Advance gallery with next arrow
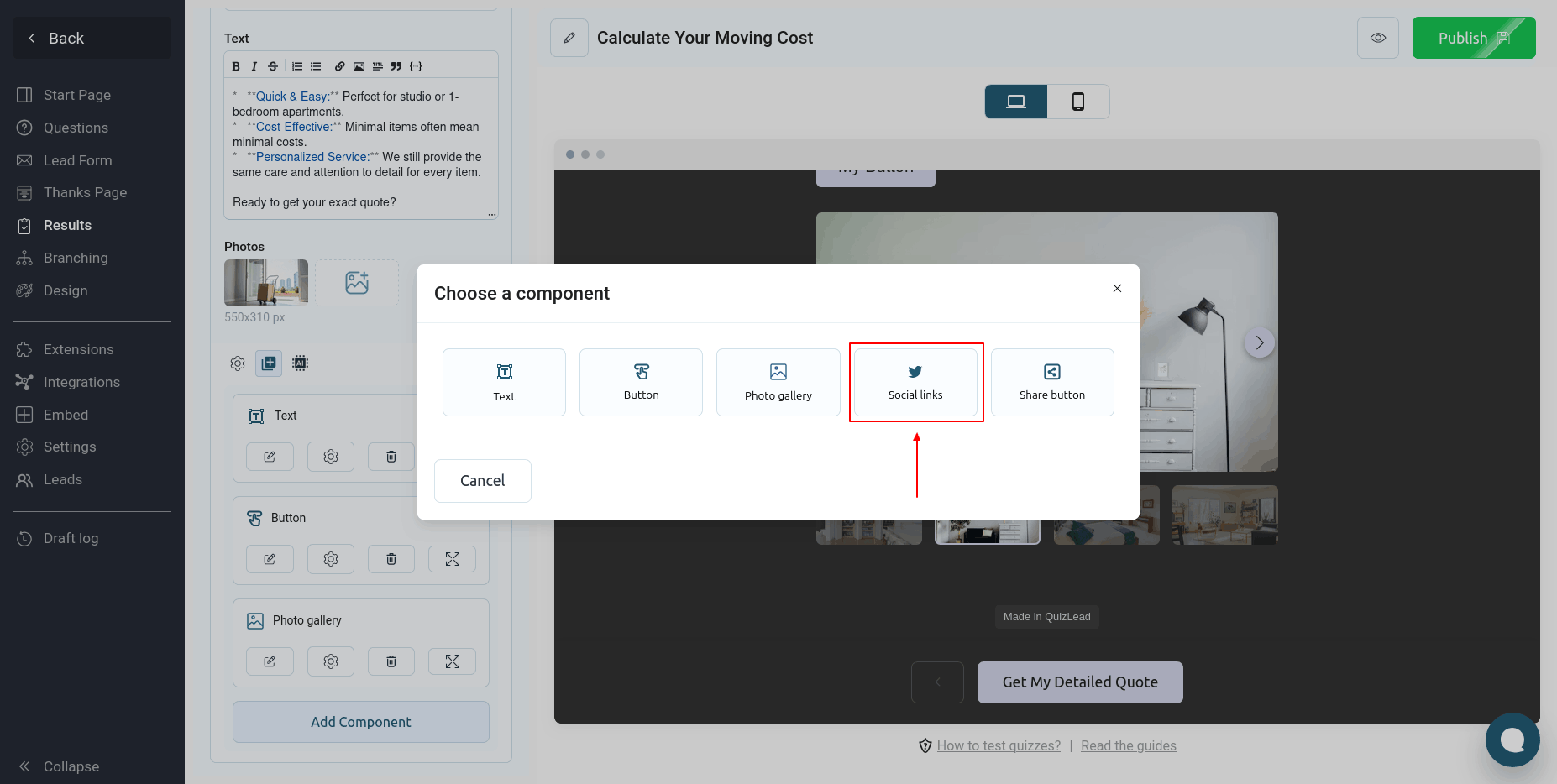Image resolution: width=1557 pixels, height=784 pixels. 1259,342
